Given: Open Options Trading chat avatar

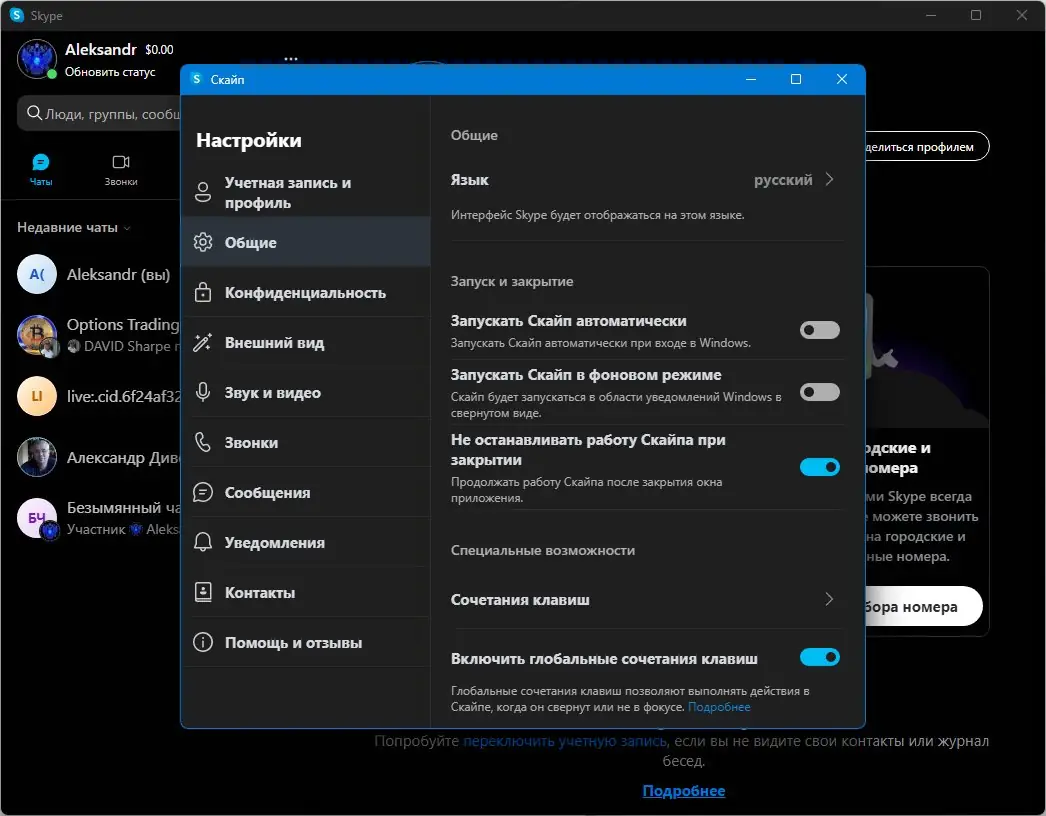Looking at the screenshot, I should click(x=37, y=335).
